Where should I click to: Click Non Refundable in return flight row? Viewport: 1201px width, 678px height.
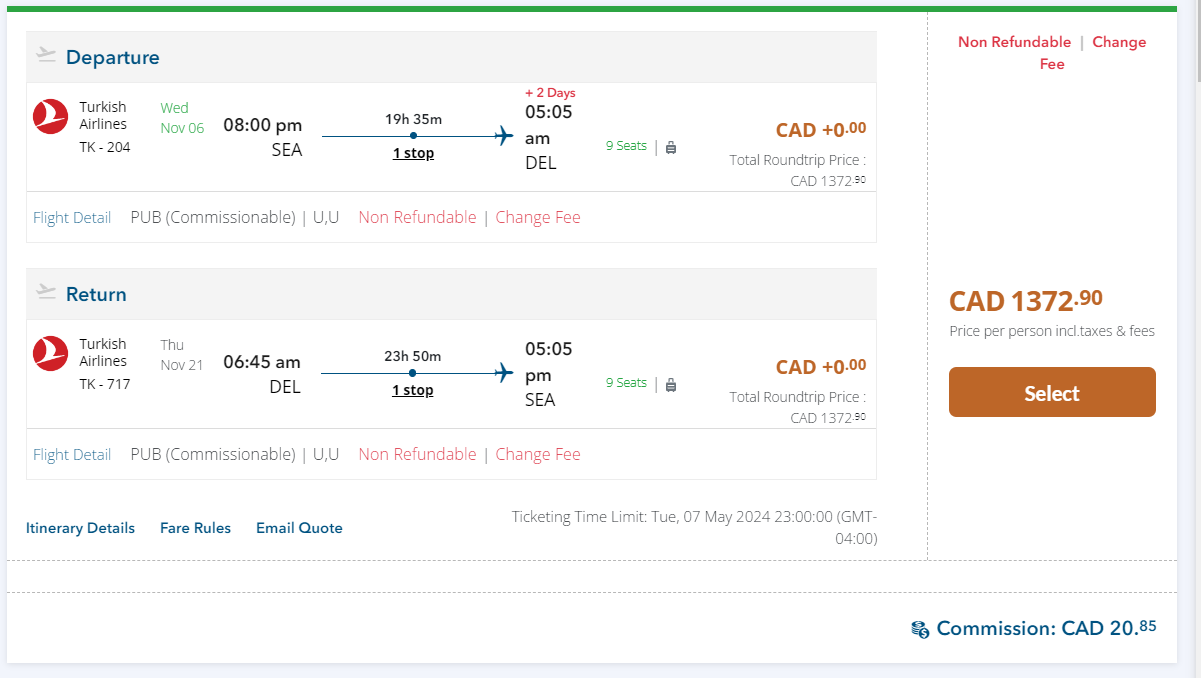coord(417,454)
